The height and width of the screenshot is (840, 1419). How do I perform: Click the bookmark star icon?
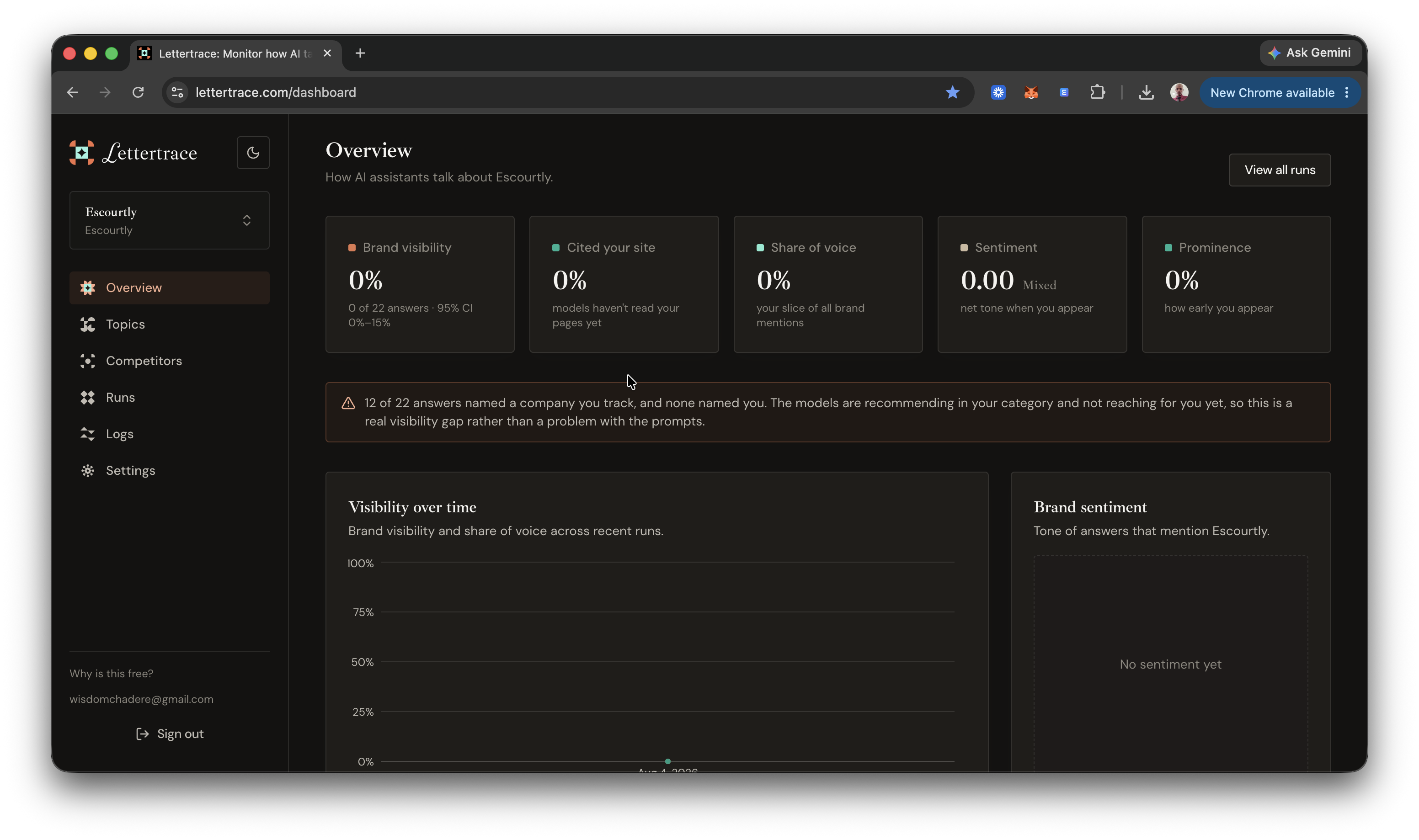point(953,92)
